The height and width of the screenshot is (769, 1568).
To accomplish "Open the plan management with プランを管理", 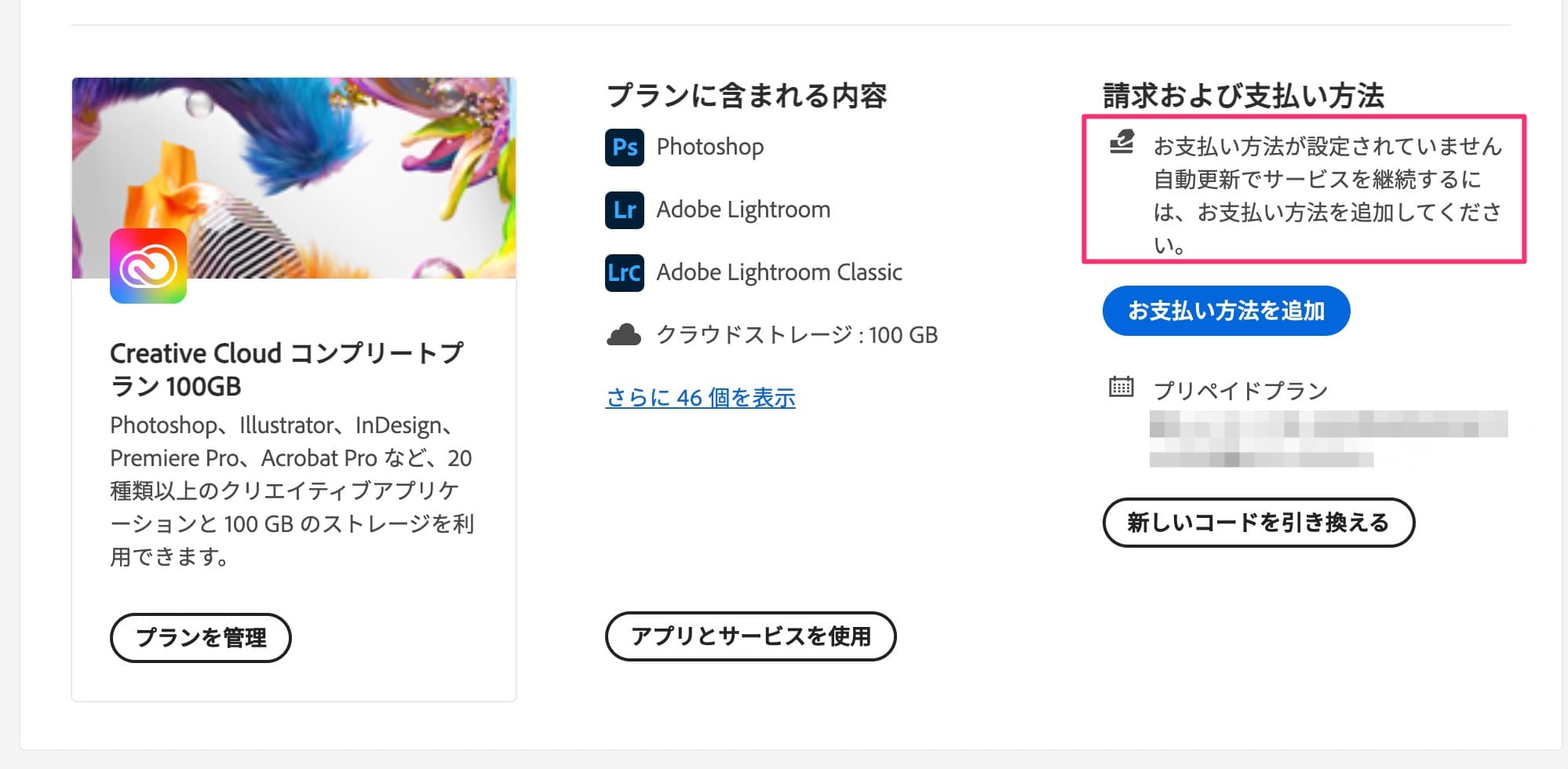I will point(201,638).
